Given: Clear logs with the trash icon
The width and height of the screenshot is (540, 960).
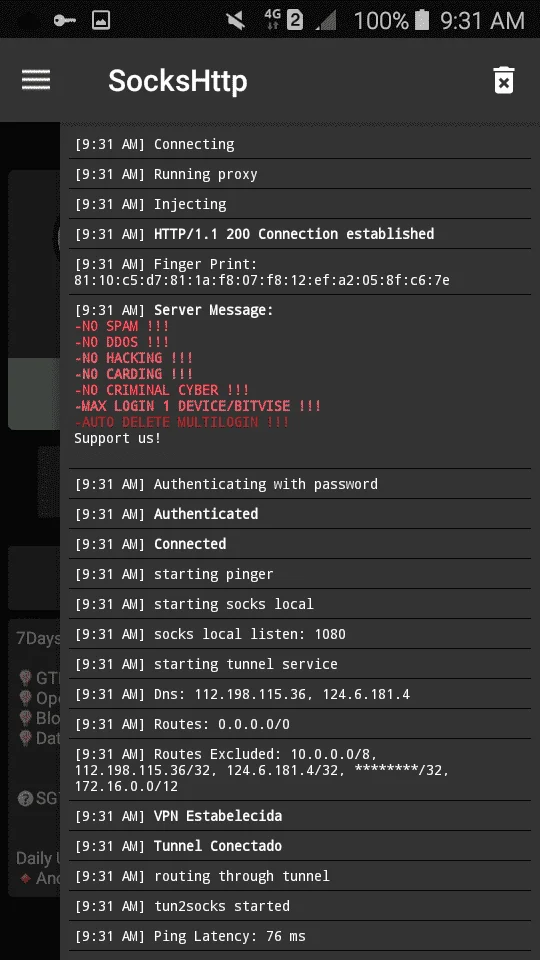Looking at the screenshot, I should tap(504, 80).
